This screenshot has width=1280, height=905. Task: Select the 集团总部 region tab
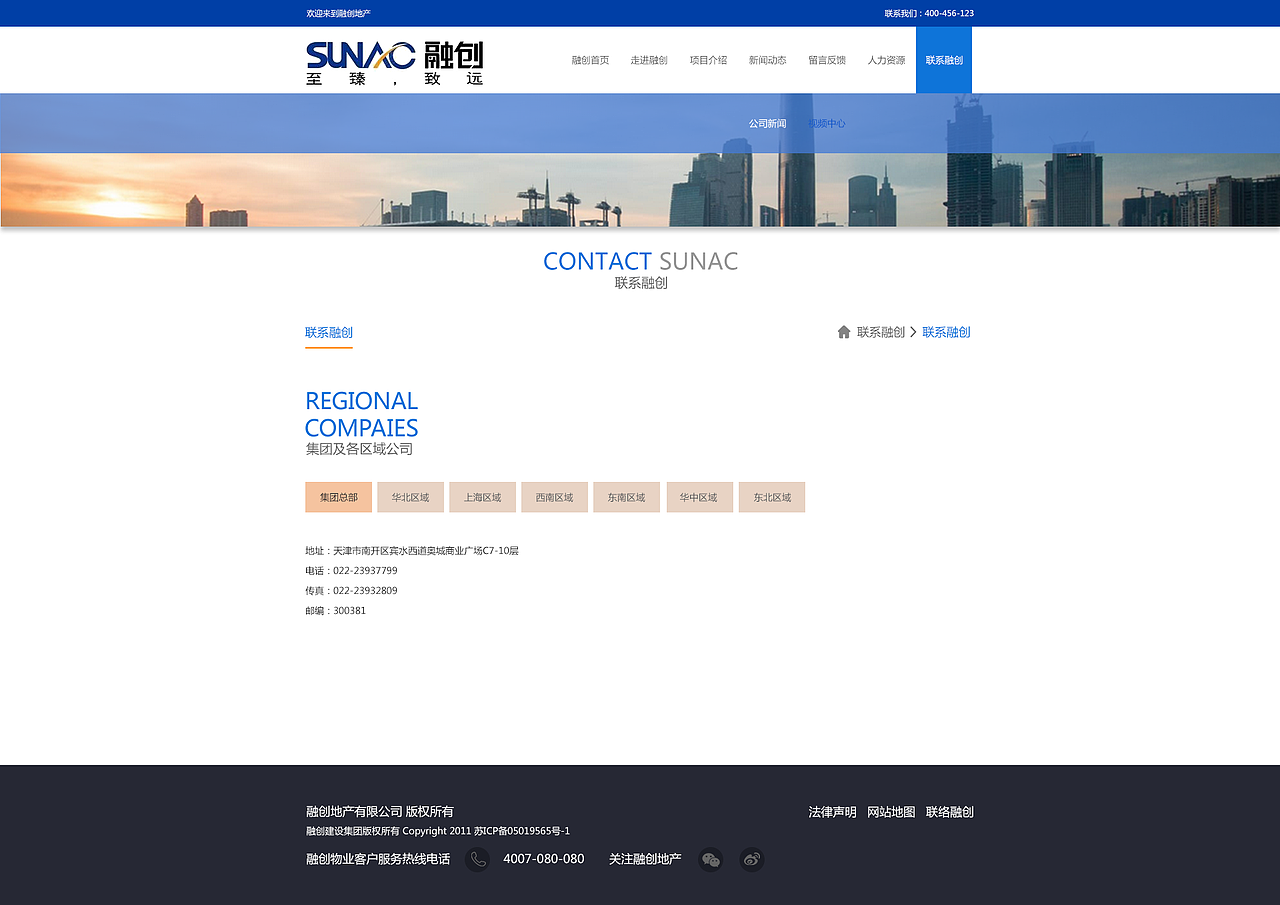click(338, 497)
